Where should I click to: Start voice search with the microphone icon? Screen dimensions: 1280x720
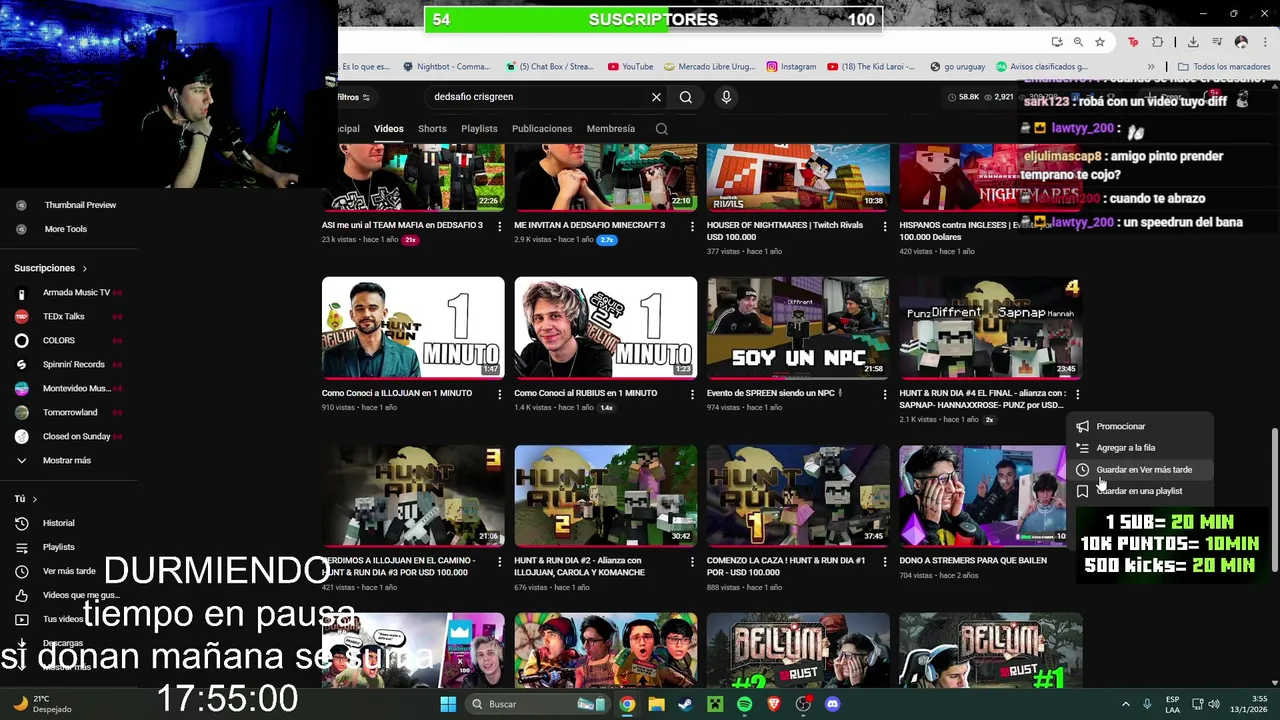[x=726, y=97]
